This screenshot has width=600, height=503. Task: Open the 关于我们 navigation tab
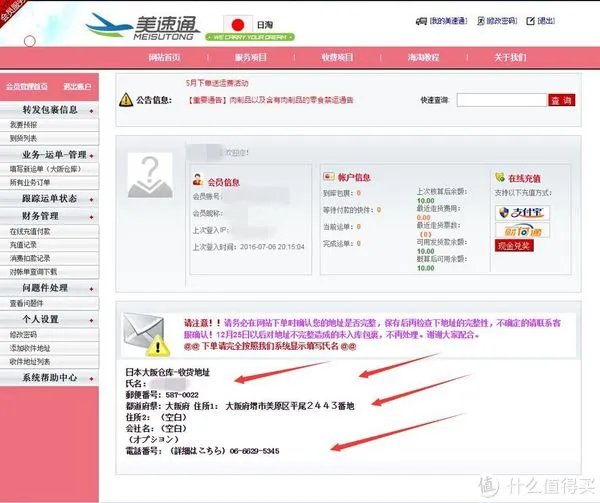point(510,57)
